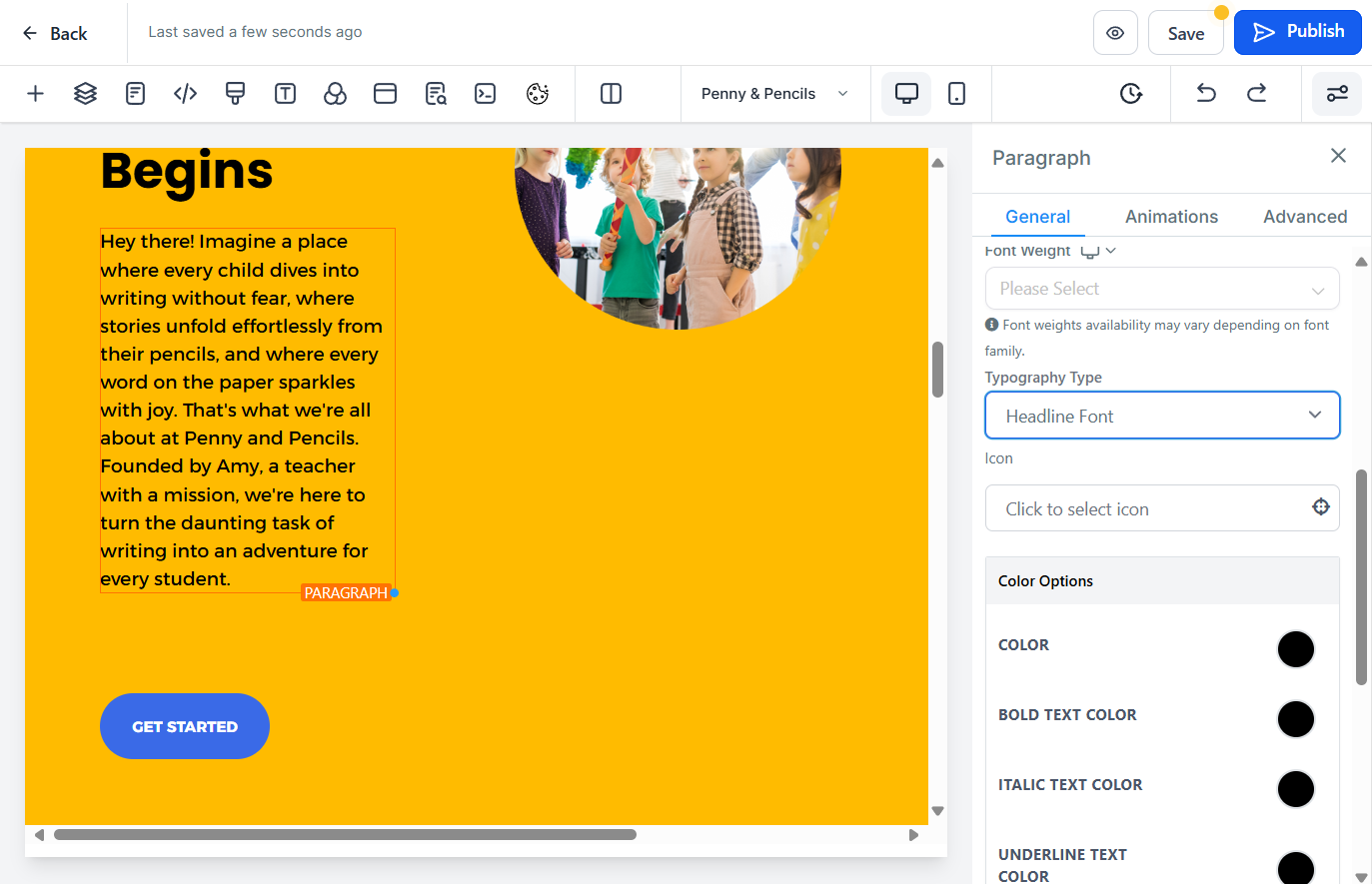Open the Penny & Pencils page dropdown
This screenshot has height=884, width=1372.
point(774,94)
